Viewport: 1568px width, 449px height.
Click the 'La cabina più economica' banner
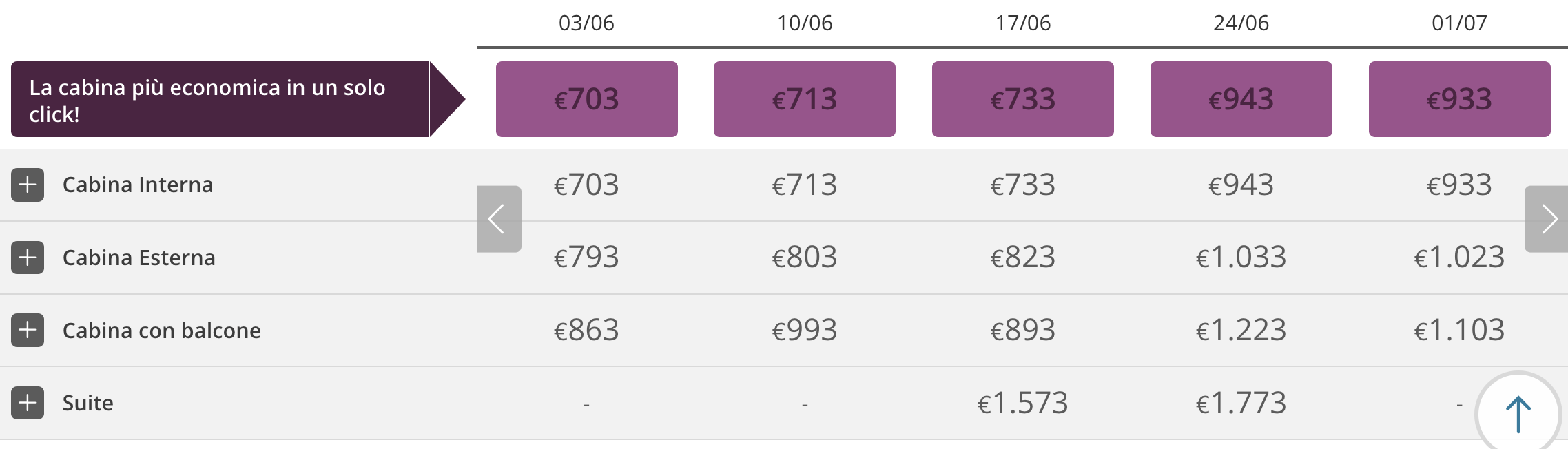(220, 98)
